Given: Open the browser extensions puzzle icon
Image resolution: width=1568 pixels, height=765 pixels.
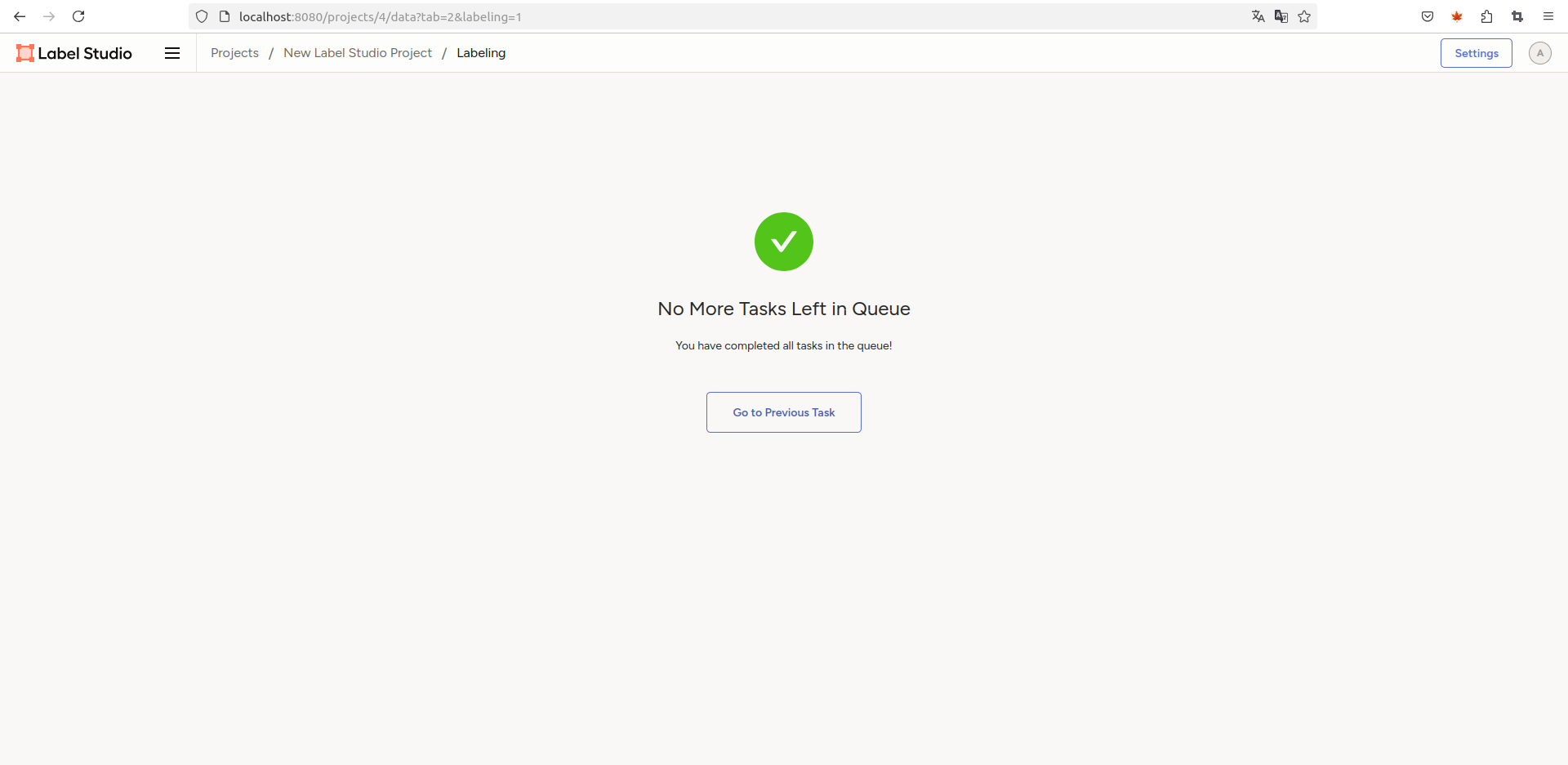Looking at the screenshot, I should pos(1486,16).
